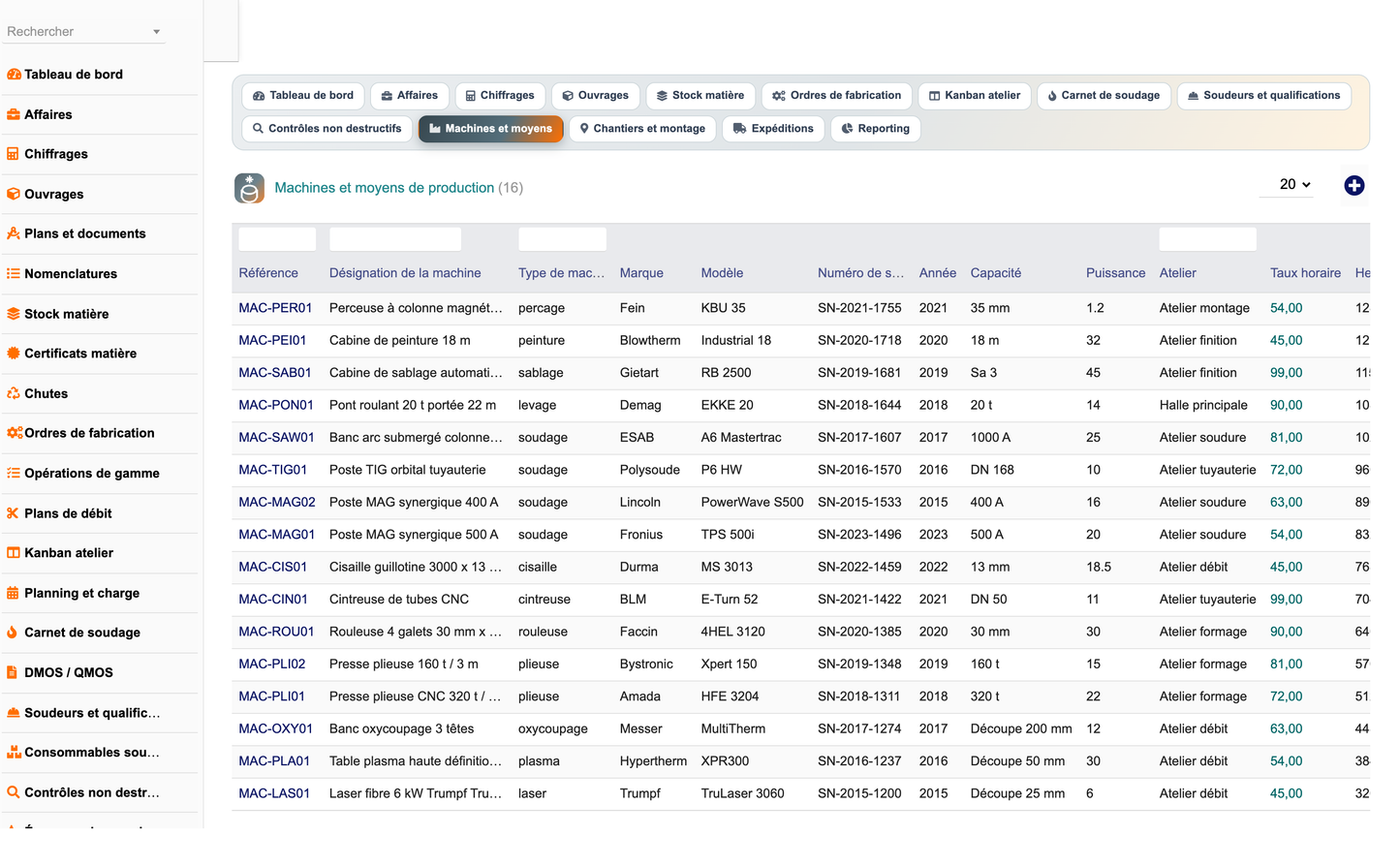
Task: Add a new machine with plus icon
Action: click(1354, 185)
